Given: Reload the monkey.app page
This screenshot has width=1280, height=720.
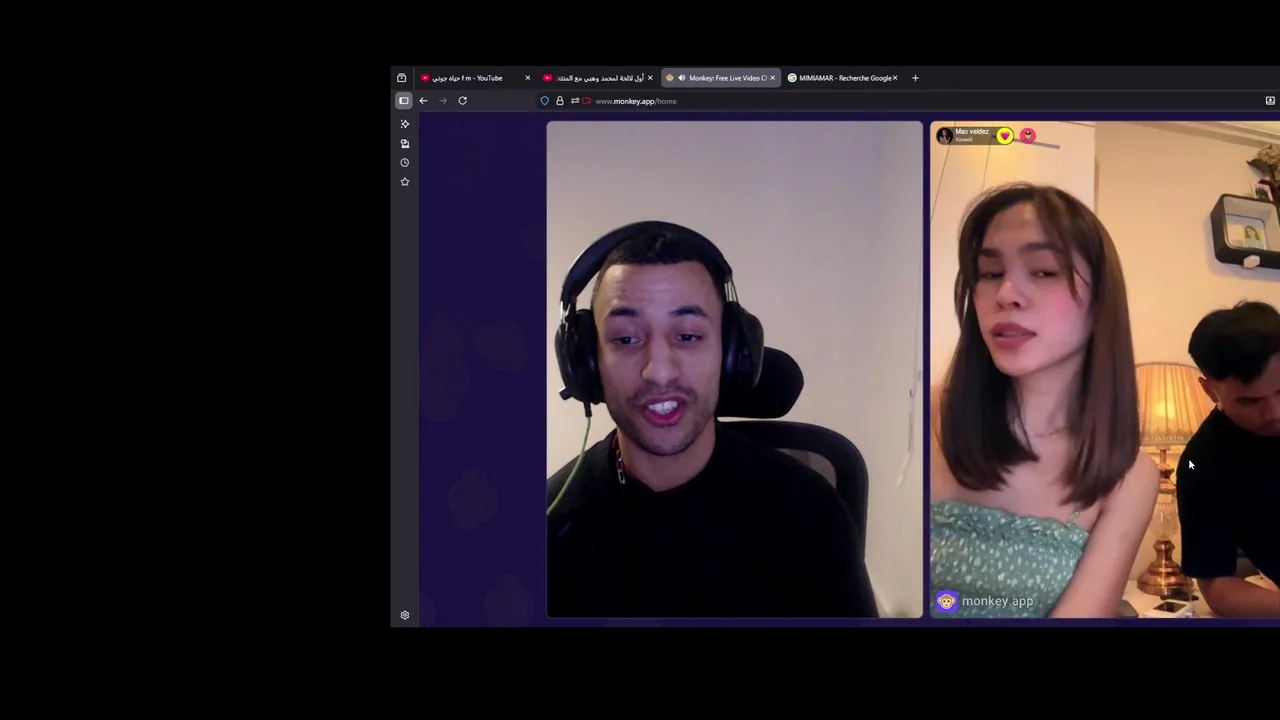Looking at the screenshot, I should 462,101.
